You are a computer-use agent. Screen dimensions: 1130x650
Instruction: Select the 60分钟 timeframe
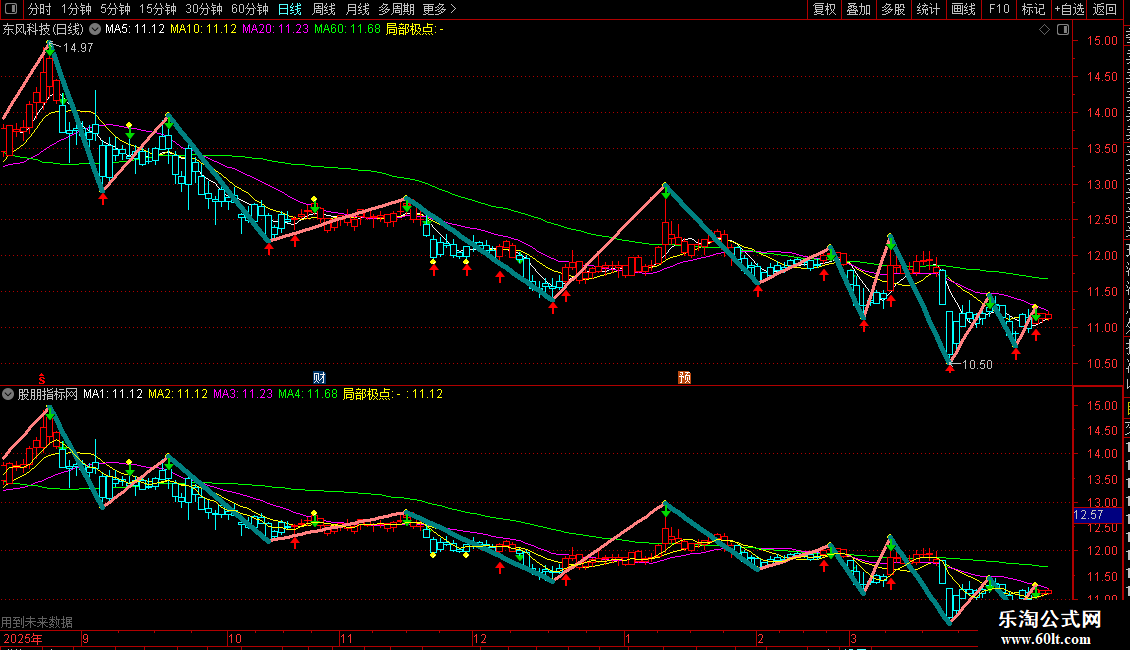249,9
